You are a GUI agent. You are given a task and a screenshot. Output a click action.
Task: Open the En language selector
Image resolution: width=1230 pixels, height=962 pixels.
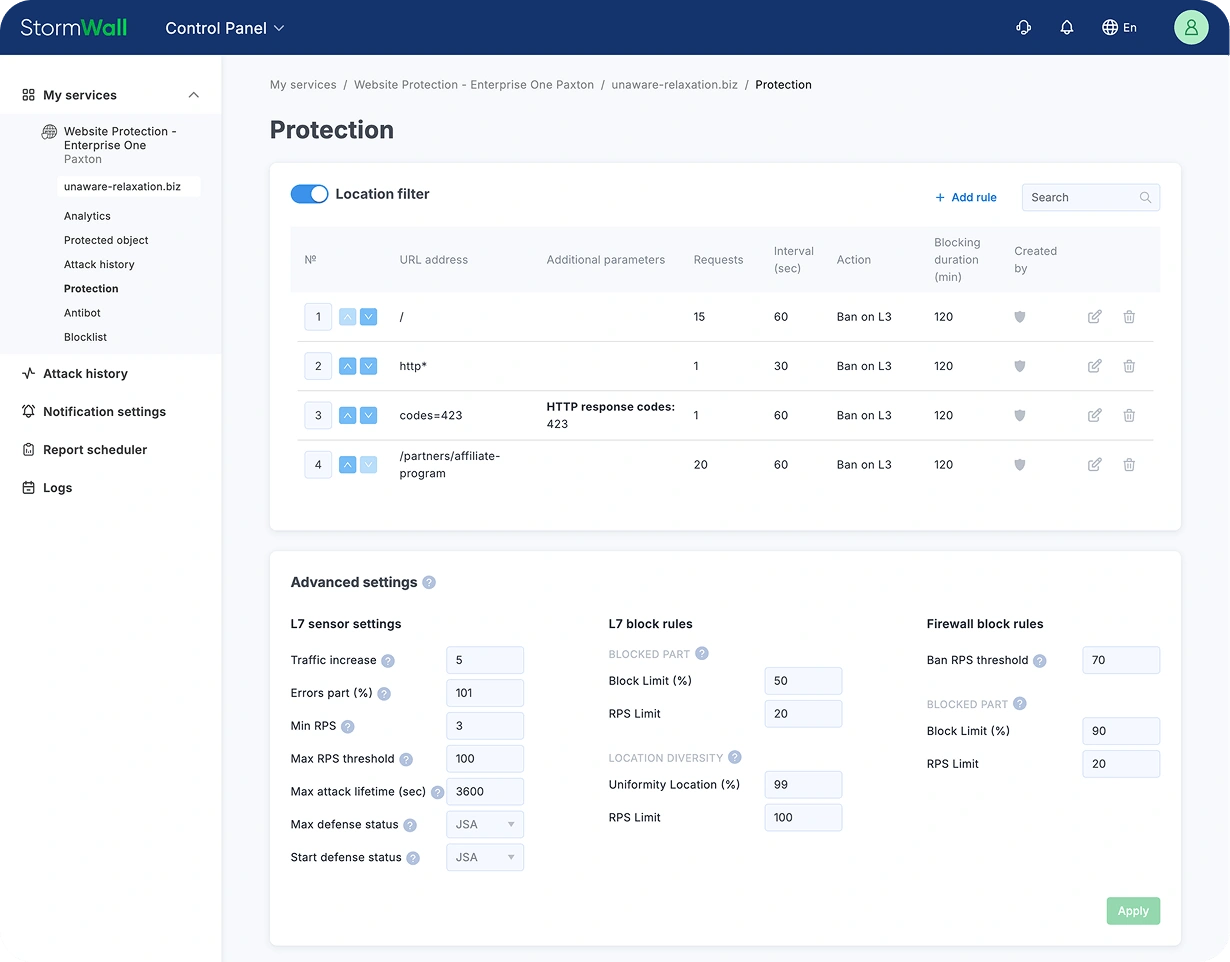coord(1119,28)
